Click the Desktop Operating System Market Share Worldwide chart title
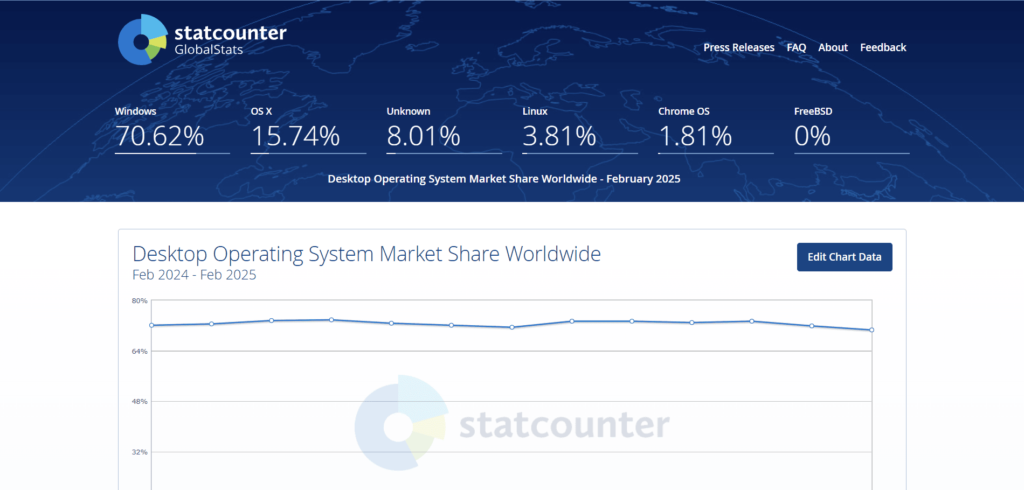 pos(366,253)
